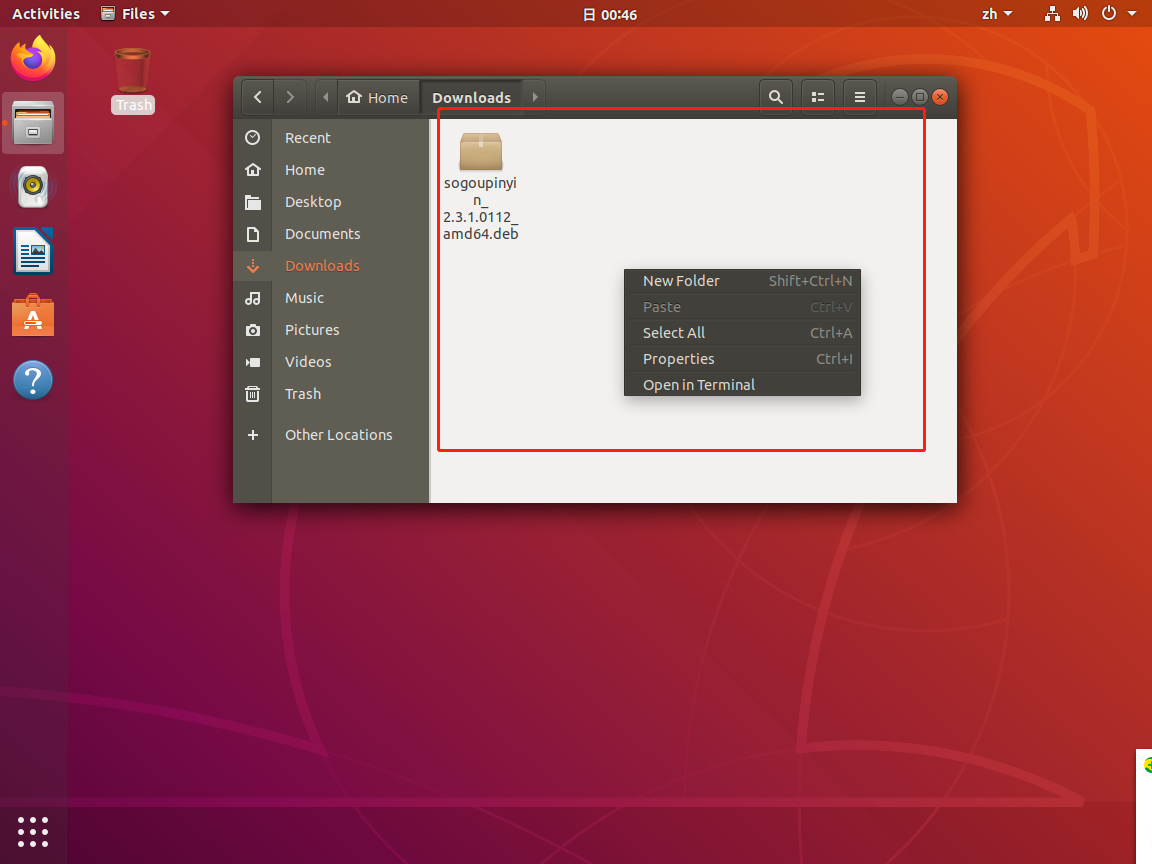Choose New Folder from context menu

click(742, 281)
